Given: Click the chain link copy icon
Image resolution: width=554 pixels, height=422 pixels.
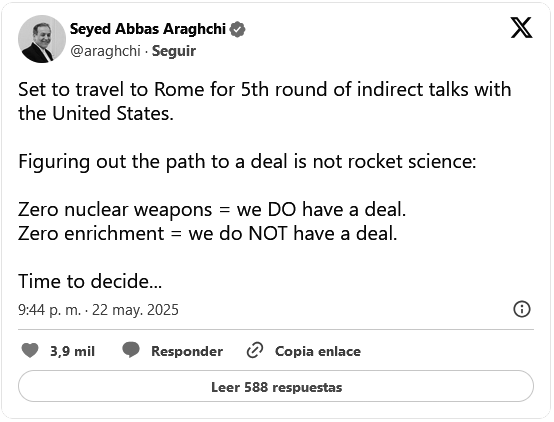Looking at the screenshot, I should (255, 351).
